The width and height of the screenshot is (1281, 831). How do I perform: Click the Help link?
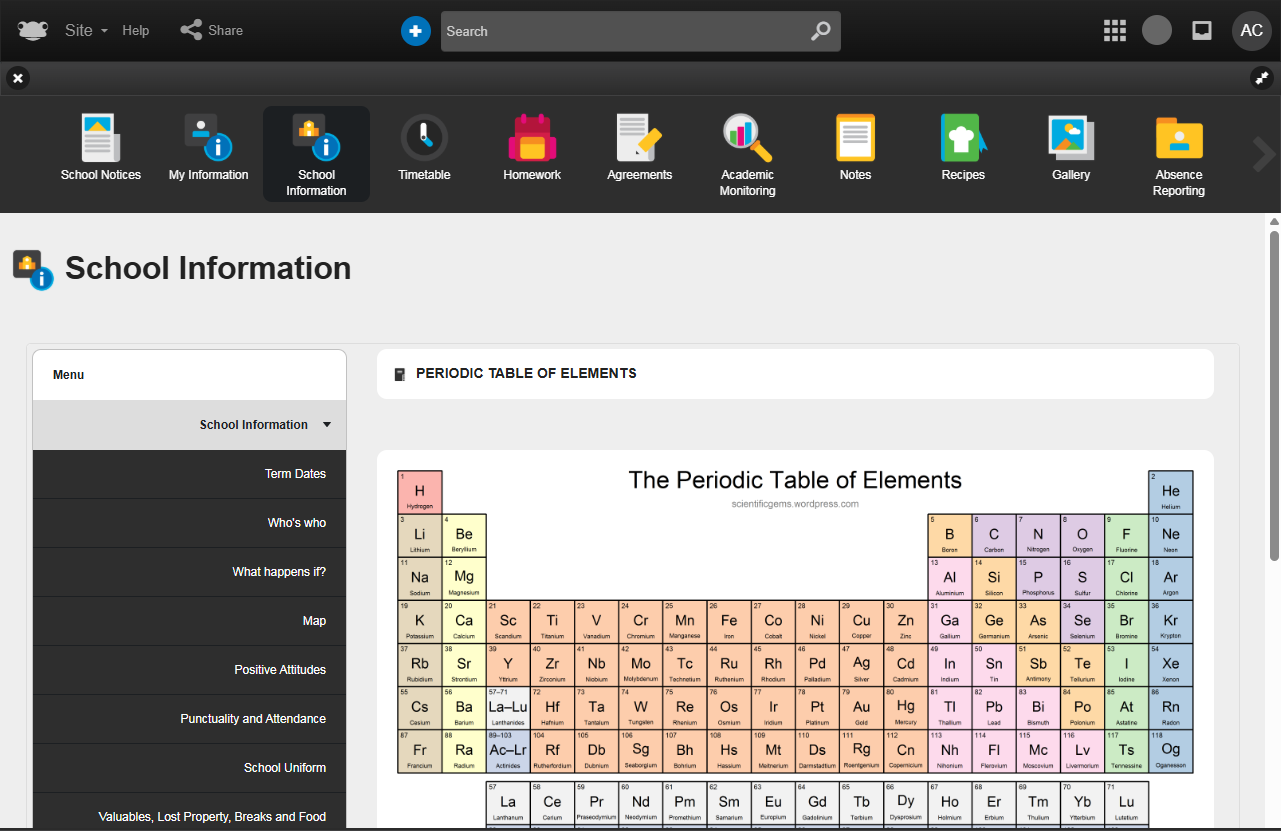(136, 31)
